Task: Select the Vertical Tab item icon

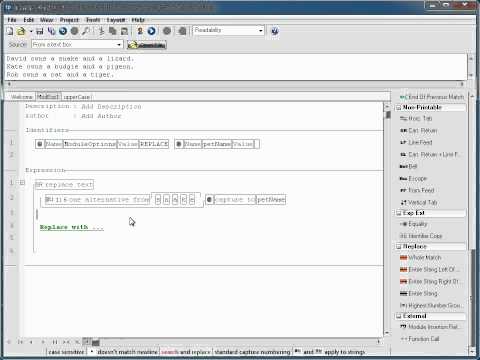Action: click(x=403, y=202)
